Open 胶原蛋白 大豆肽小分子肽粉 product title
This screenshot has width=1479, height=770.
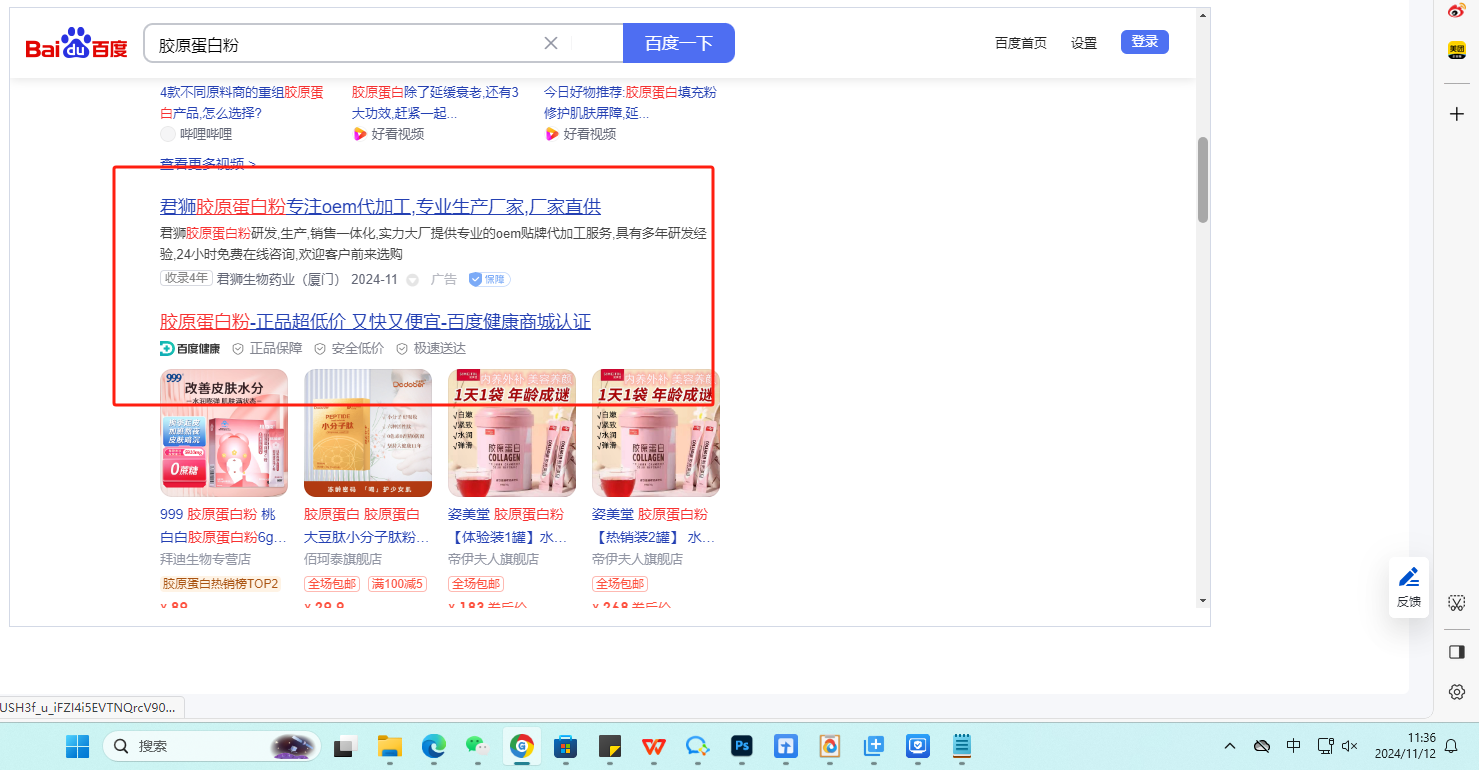pyautogui.click(x=366, y=525)
